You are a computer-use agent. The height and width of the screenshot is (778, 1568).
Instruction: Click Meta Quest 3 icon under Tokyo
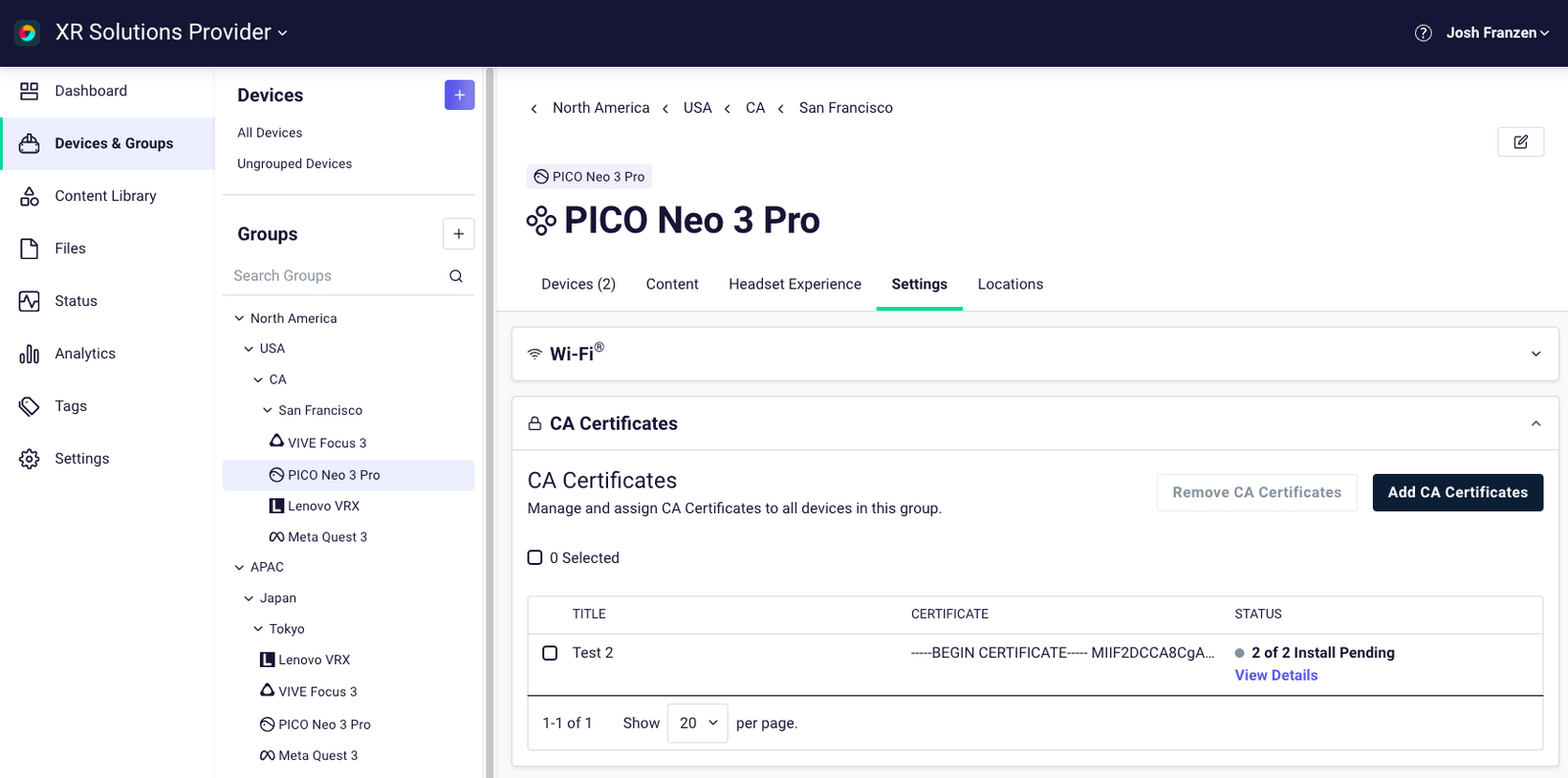(267, 755)
